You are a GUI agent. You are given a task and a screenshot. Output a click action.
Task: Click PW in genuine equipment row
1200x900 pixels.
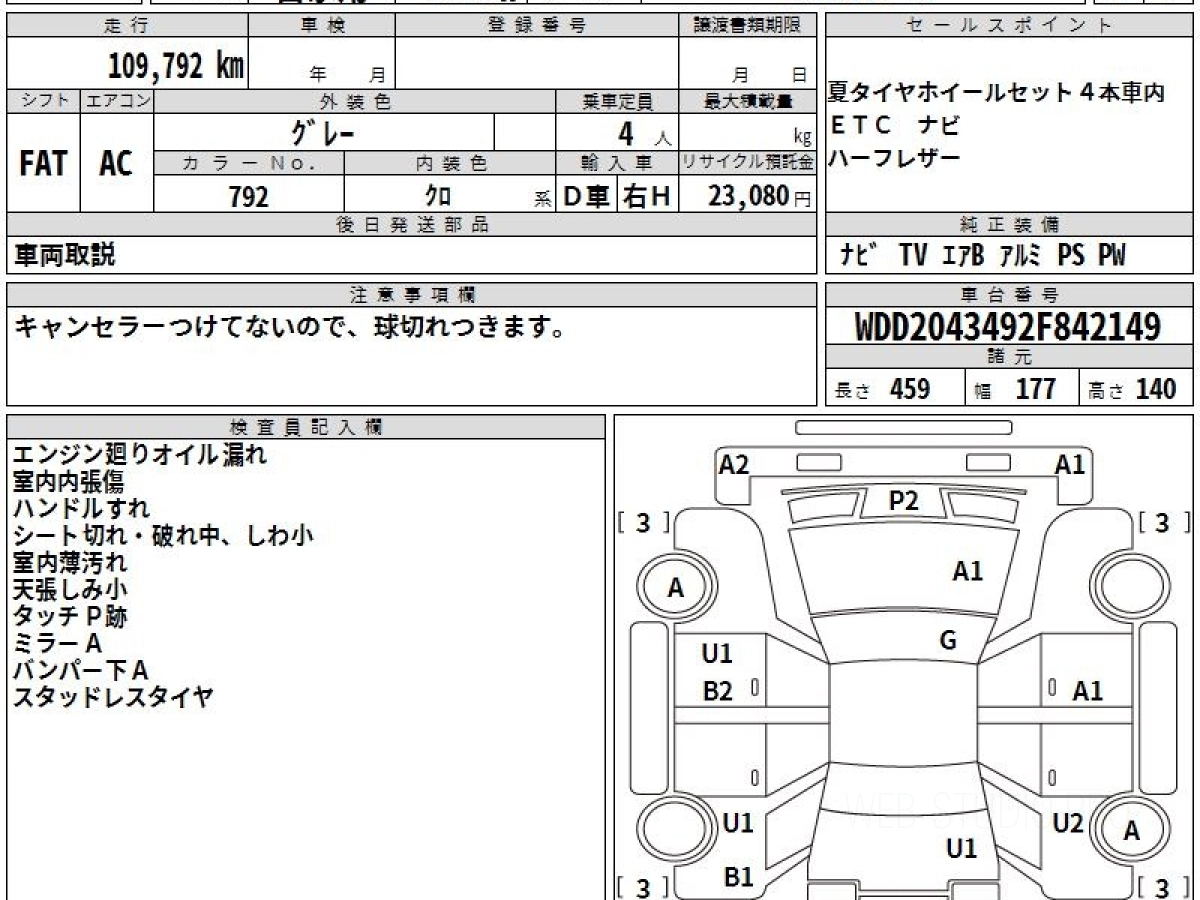click(1112, 256)
